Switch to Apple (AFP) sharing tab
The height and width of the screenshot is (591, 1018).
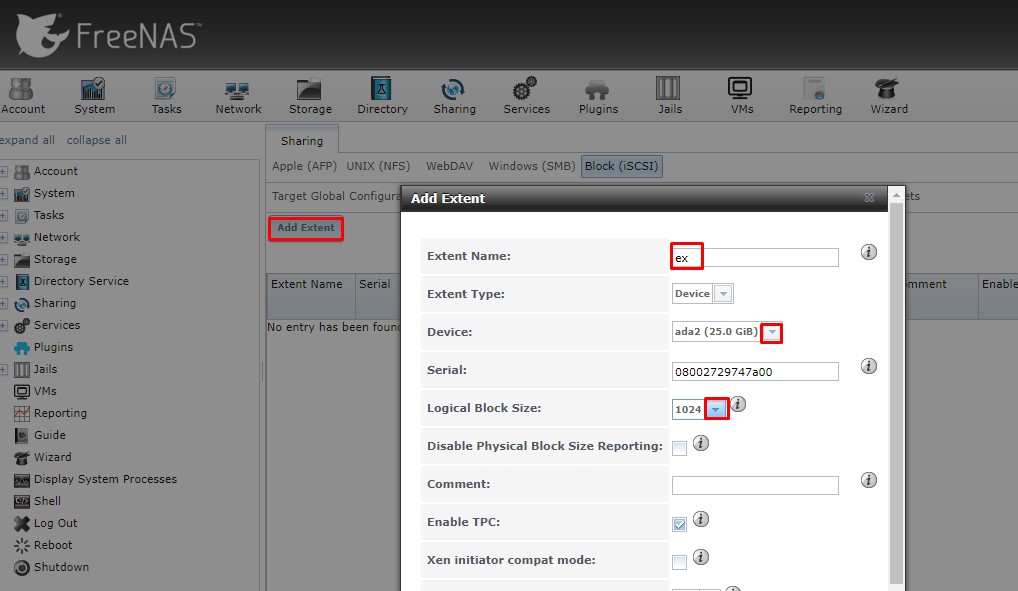[x=304, y=166]
